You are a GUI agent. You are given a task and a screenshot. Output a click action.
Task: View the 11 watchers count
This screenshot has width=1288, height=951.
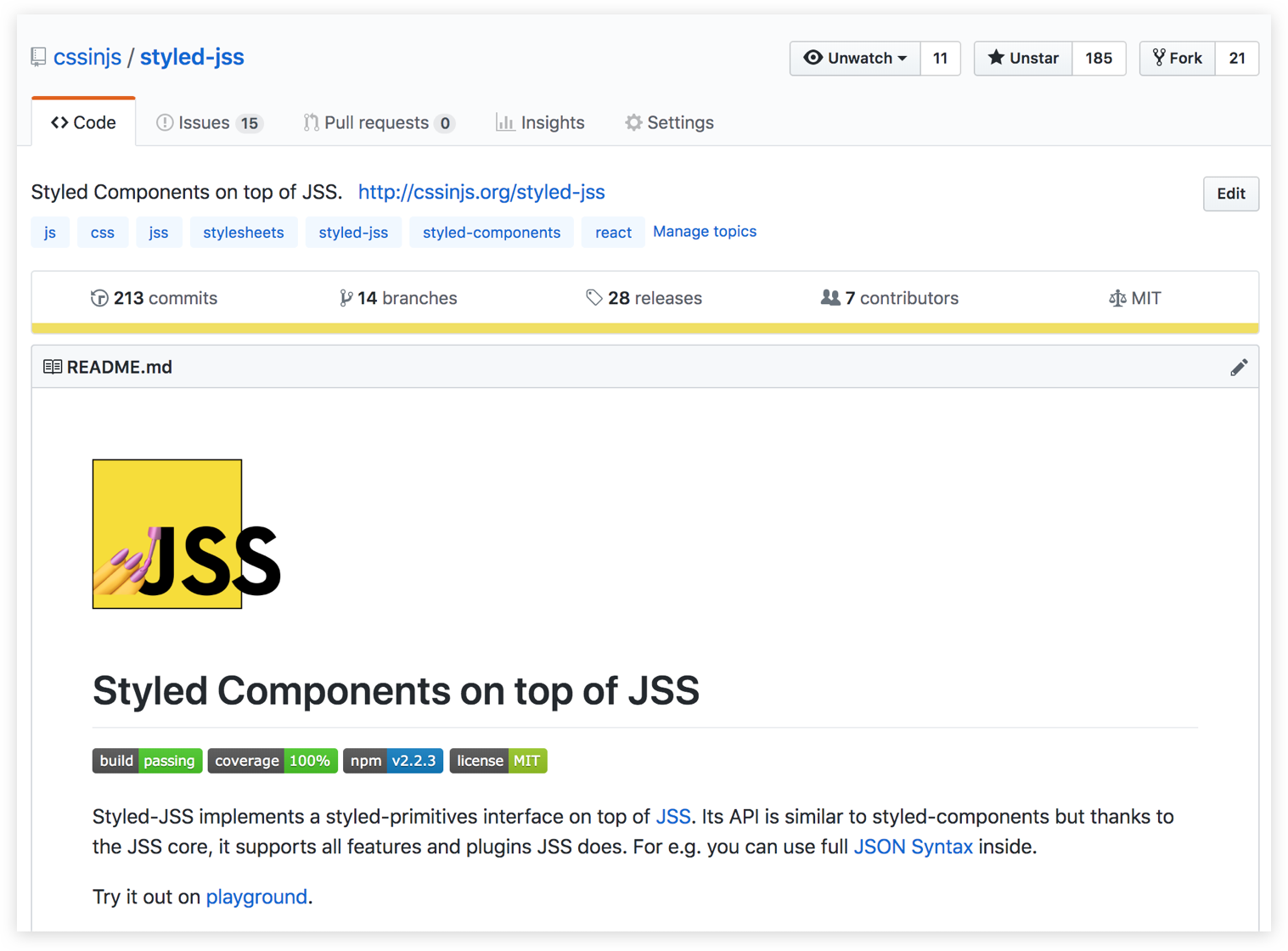tap(940, 58)
